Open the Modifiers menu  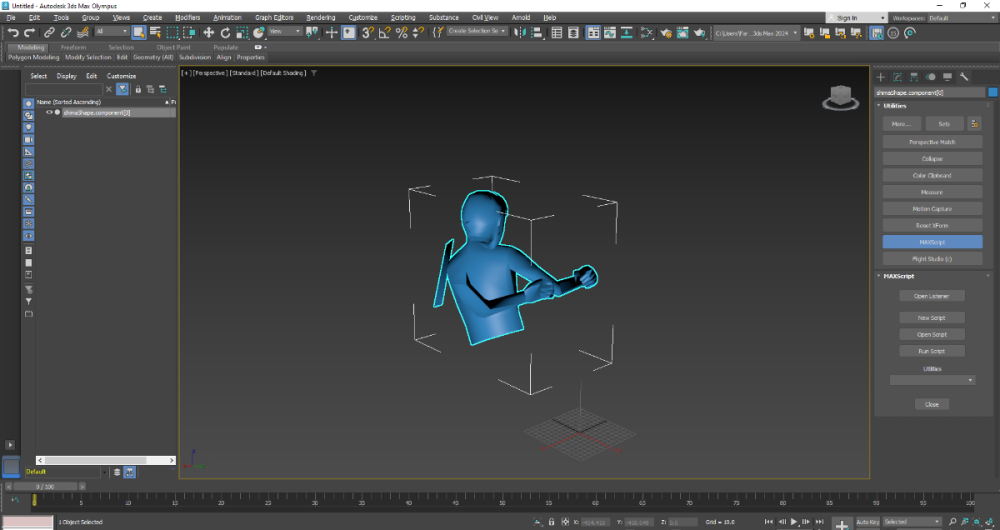click(187, 18)
